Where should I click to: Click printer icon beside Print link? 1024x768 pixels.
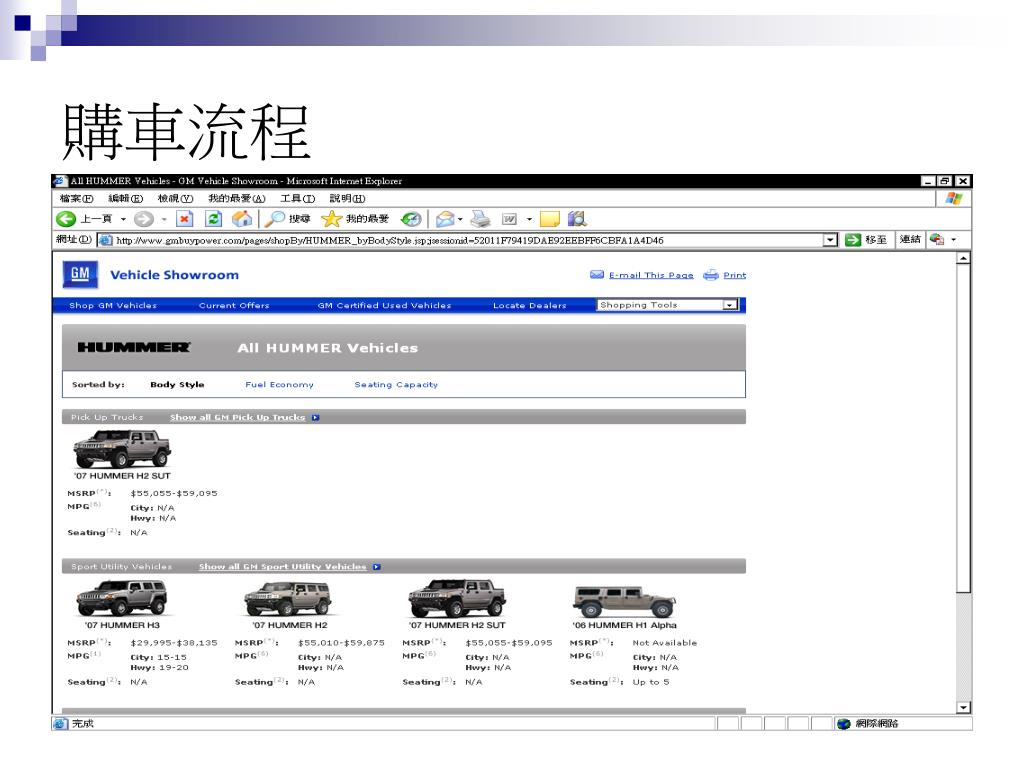click(711, 275)
